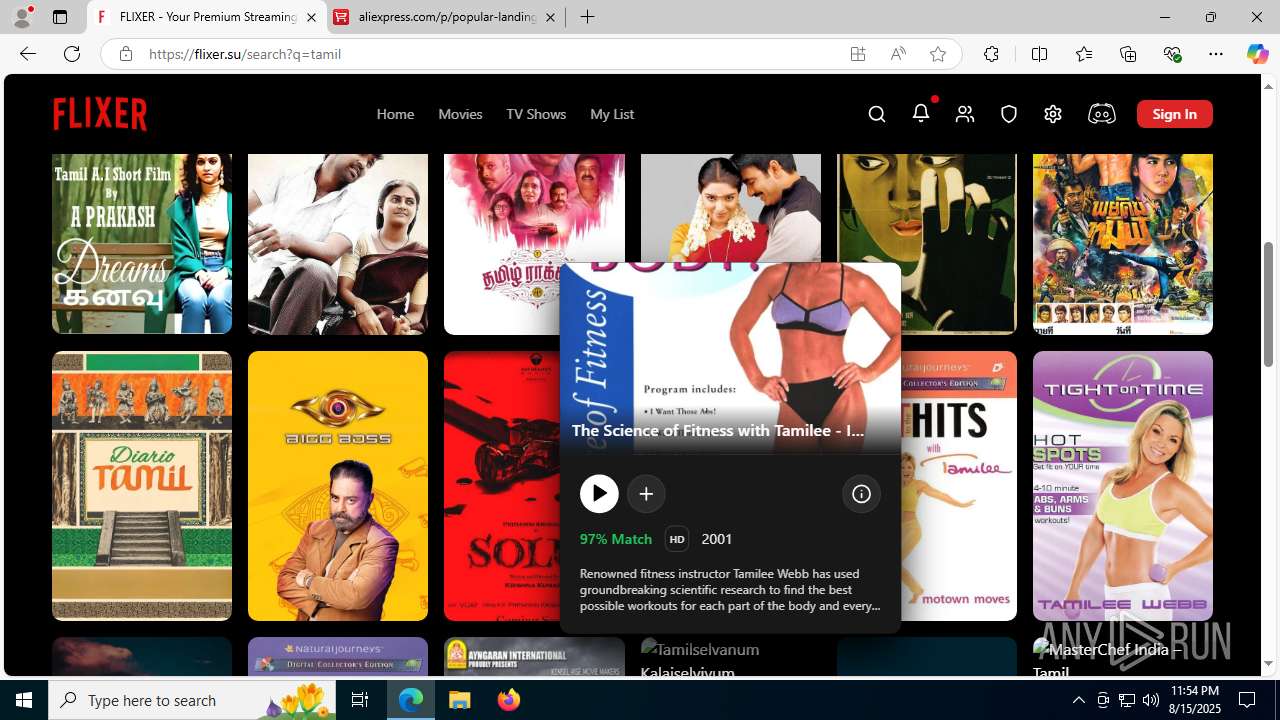Open Task View on the taskbar
Image resolution: width=1280 pixels, height=720 pixels.
click(360, 700)
